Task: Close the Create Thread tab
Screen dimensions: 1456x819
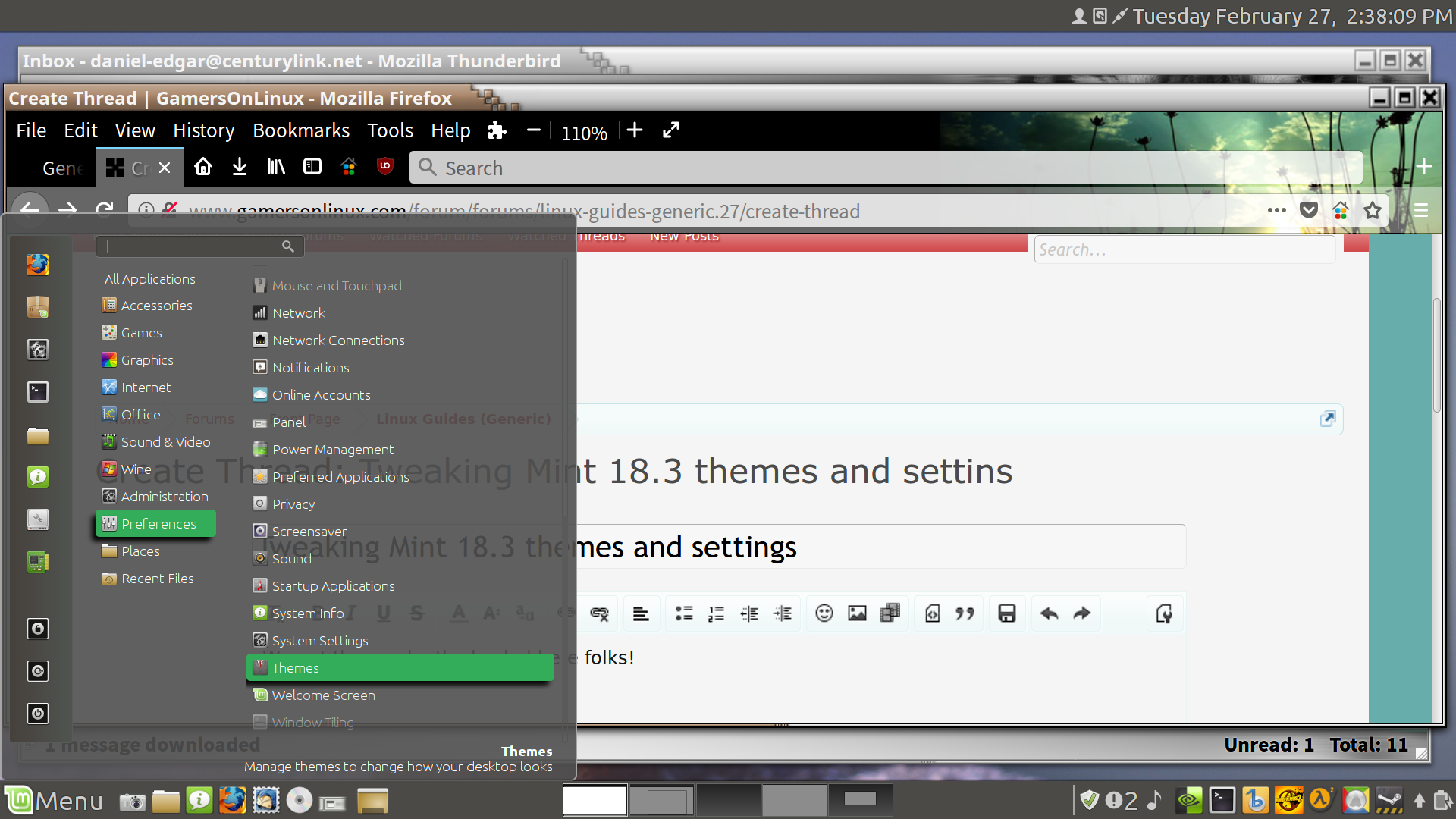Action: [x=165, y=168]
